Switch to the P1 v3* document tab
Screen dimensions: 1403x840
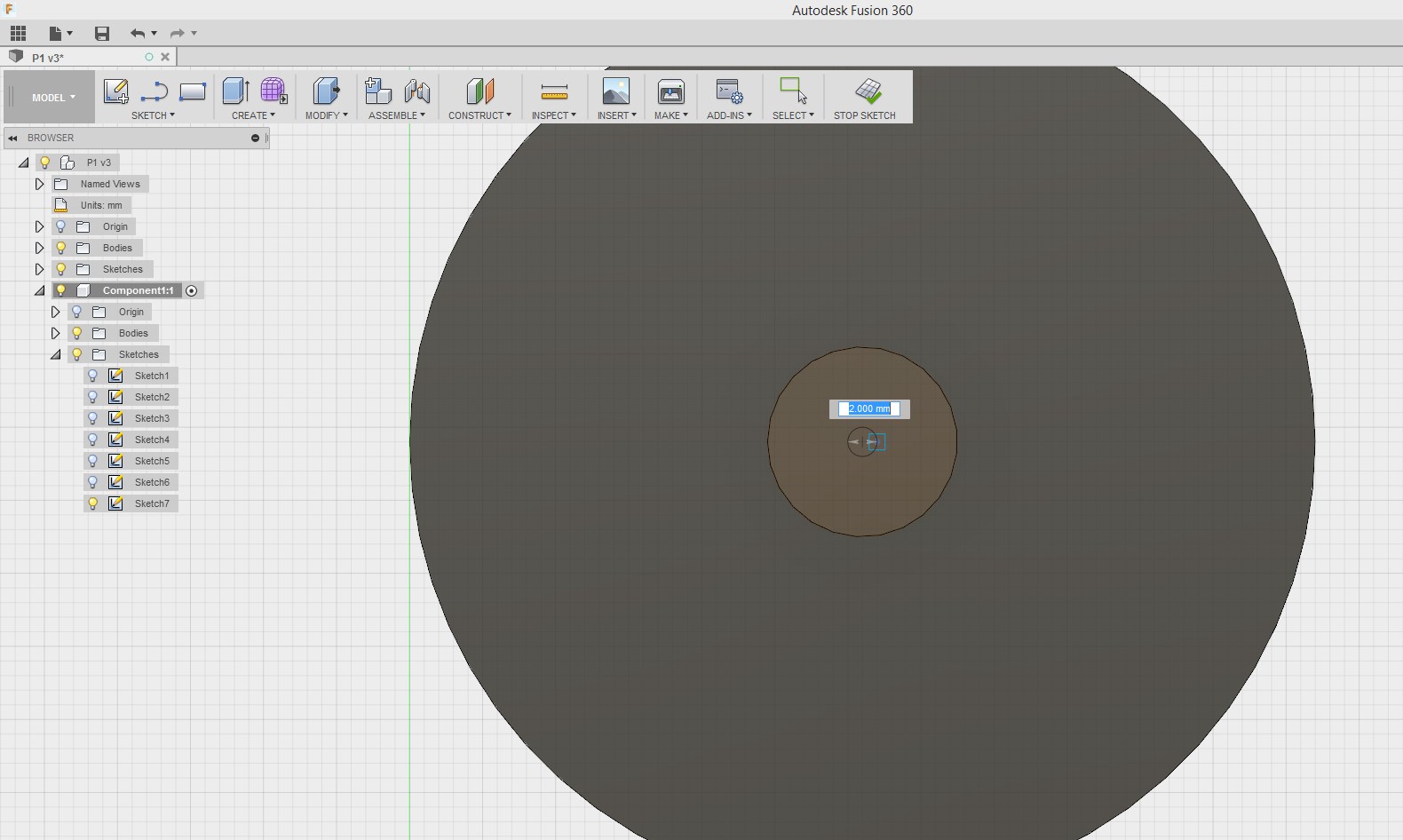48,58
